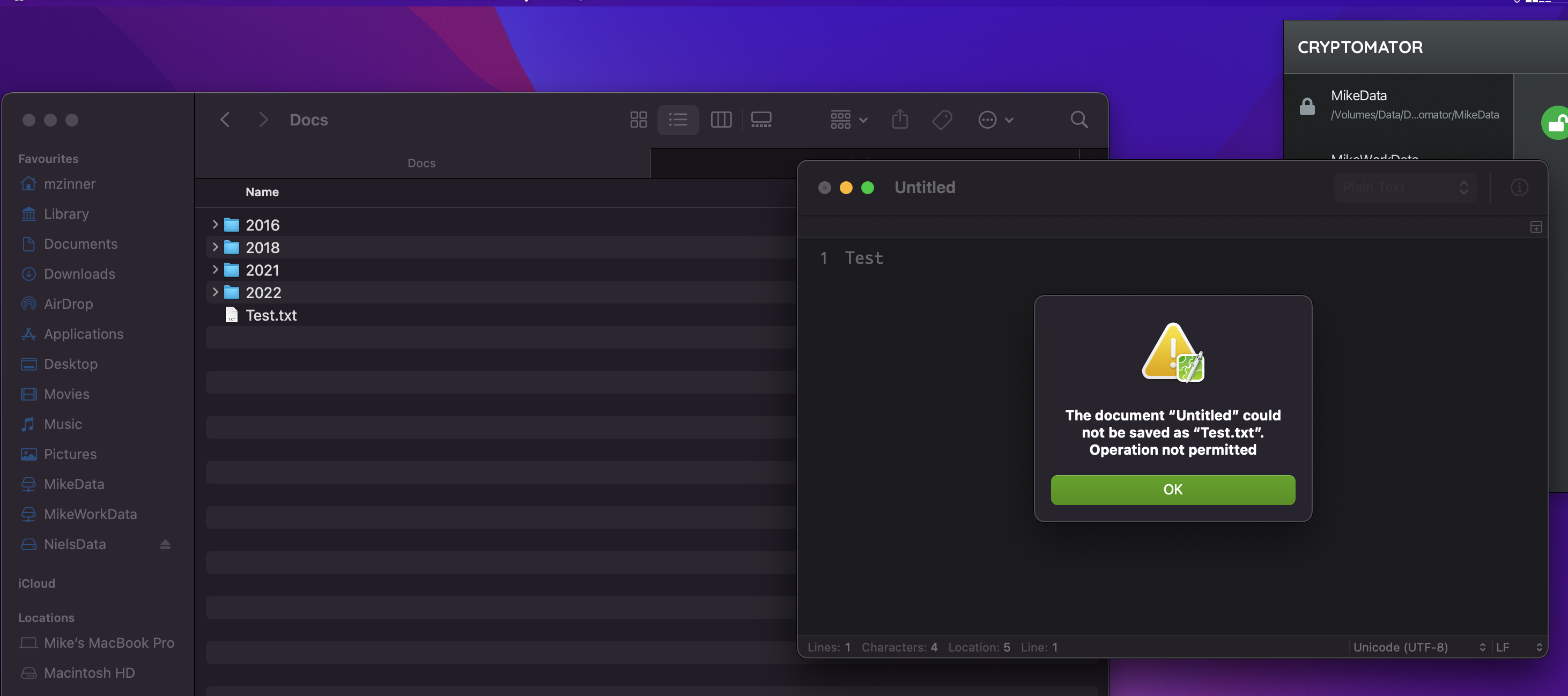Open Movies in the Finder sidebar
This screenshot has height=696, width=1568.
click(x=66, y=394)
